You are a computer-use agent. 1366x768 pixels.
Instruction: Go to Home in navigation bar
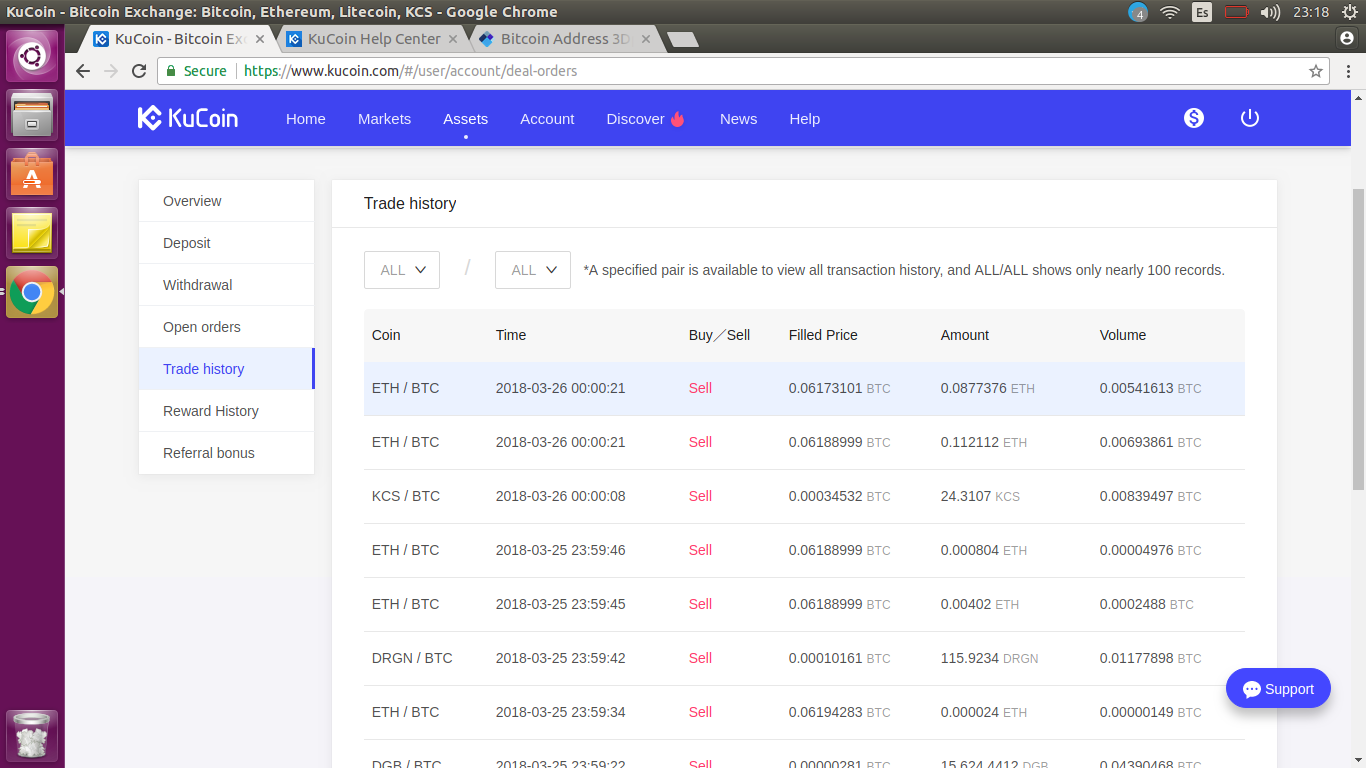point(306,118)
